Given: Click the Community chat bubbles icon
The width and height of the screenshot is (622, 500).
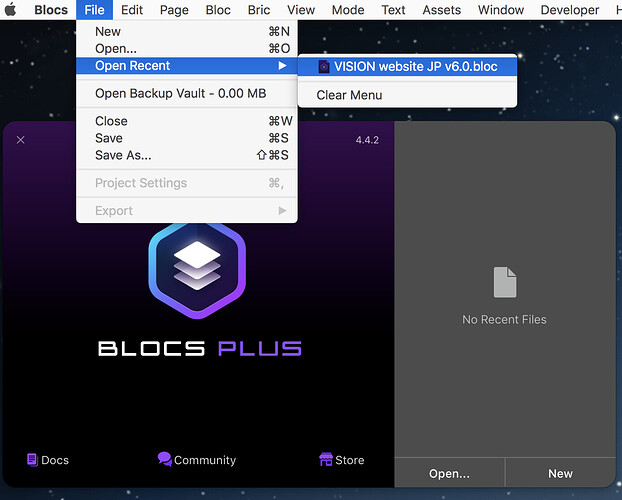Looking at the screenshot, I should tap(164, 459).
